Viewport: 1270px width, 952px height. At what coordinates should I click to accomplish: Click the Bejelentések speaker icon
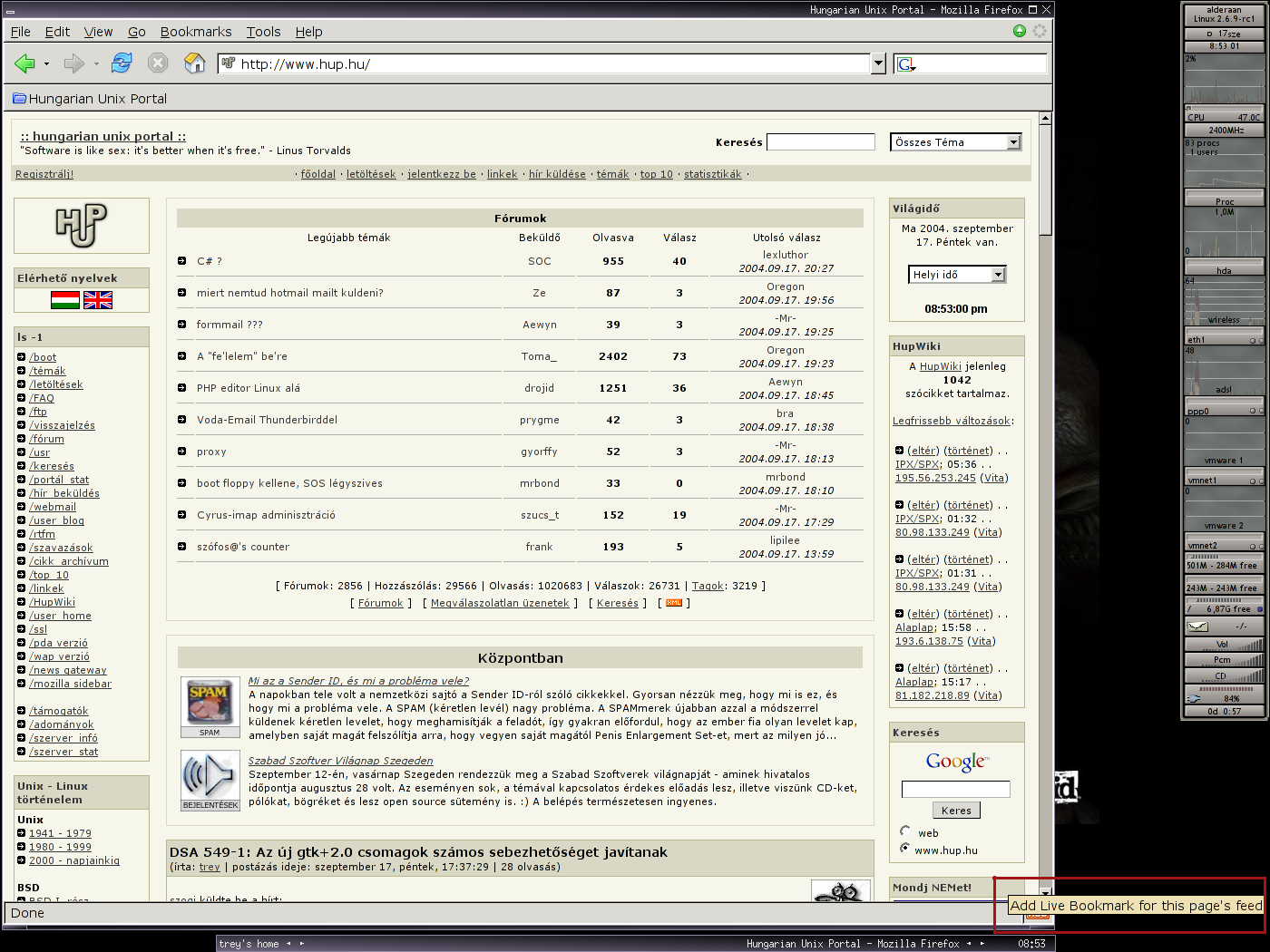coord(210,781)
